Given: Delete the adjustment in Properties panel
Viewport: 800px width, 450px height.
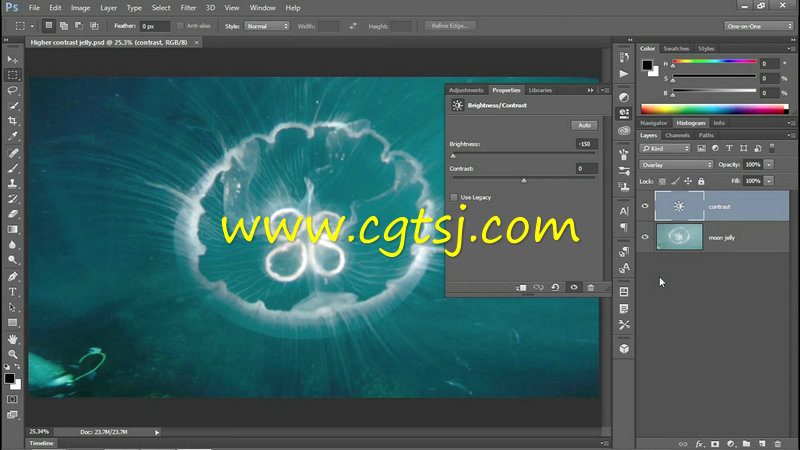Looking at the screenshot, I should pos(591,288).
